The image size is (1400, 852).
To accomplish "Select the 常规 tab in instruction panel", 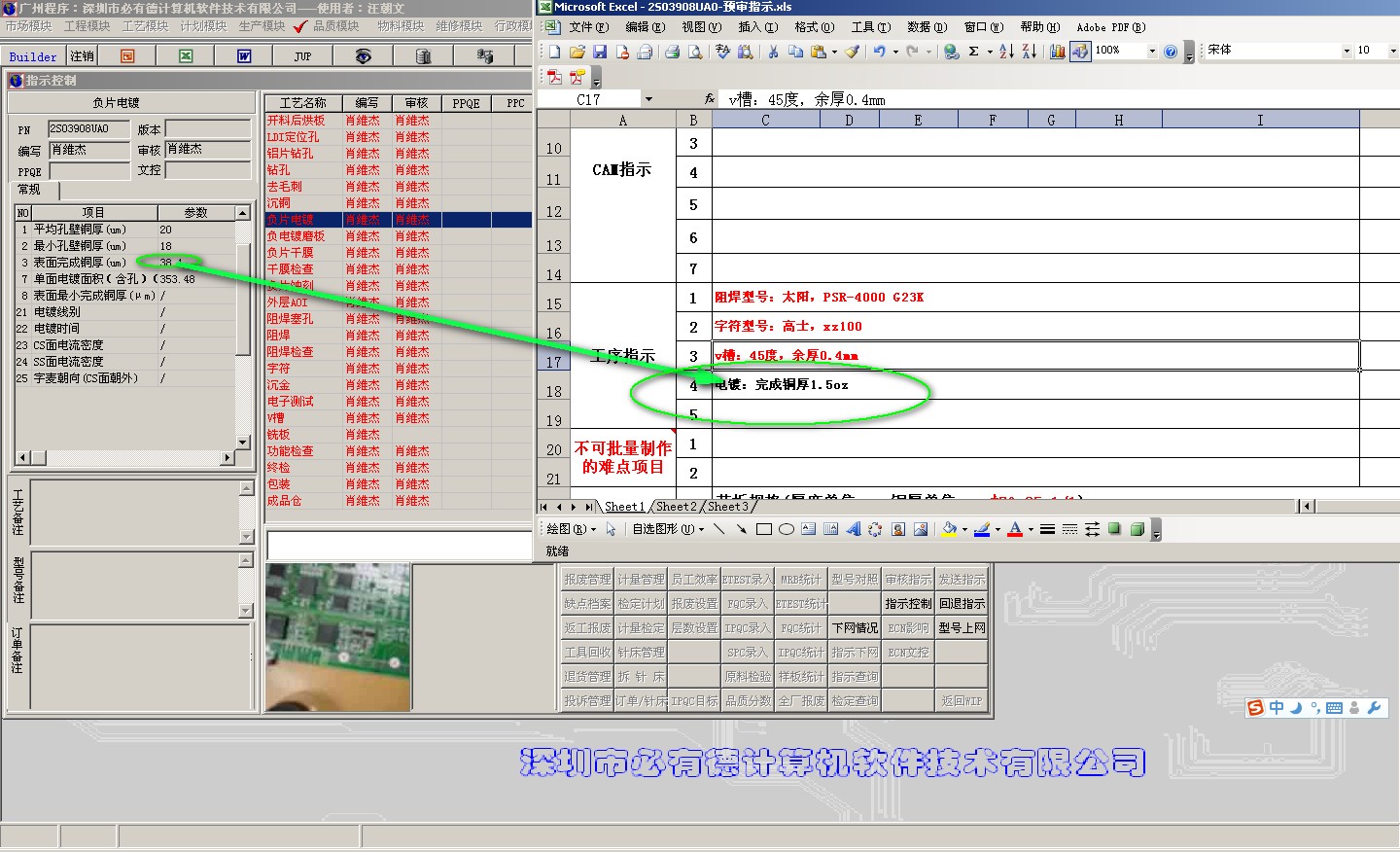I will pyautogui.click(x=30, y=190).
